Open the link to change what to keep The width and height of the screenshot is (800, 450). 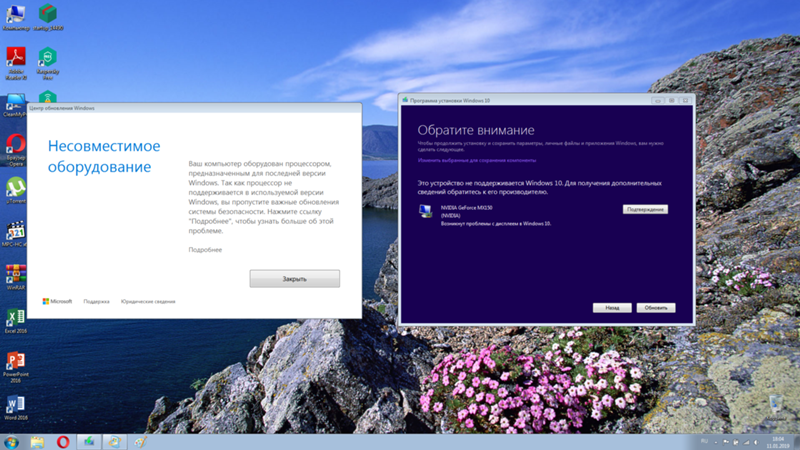477,160
